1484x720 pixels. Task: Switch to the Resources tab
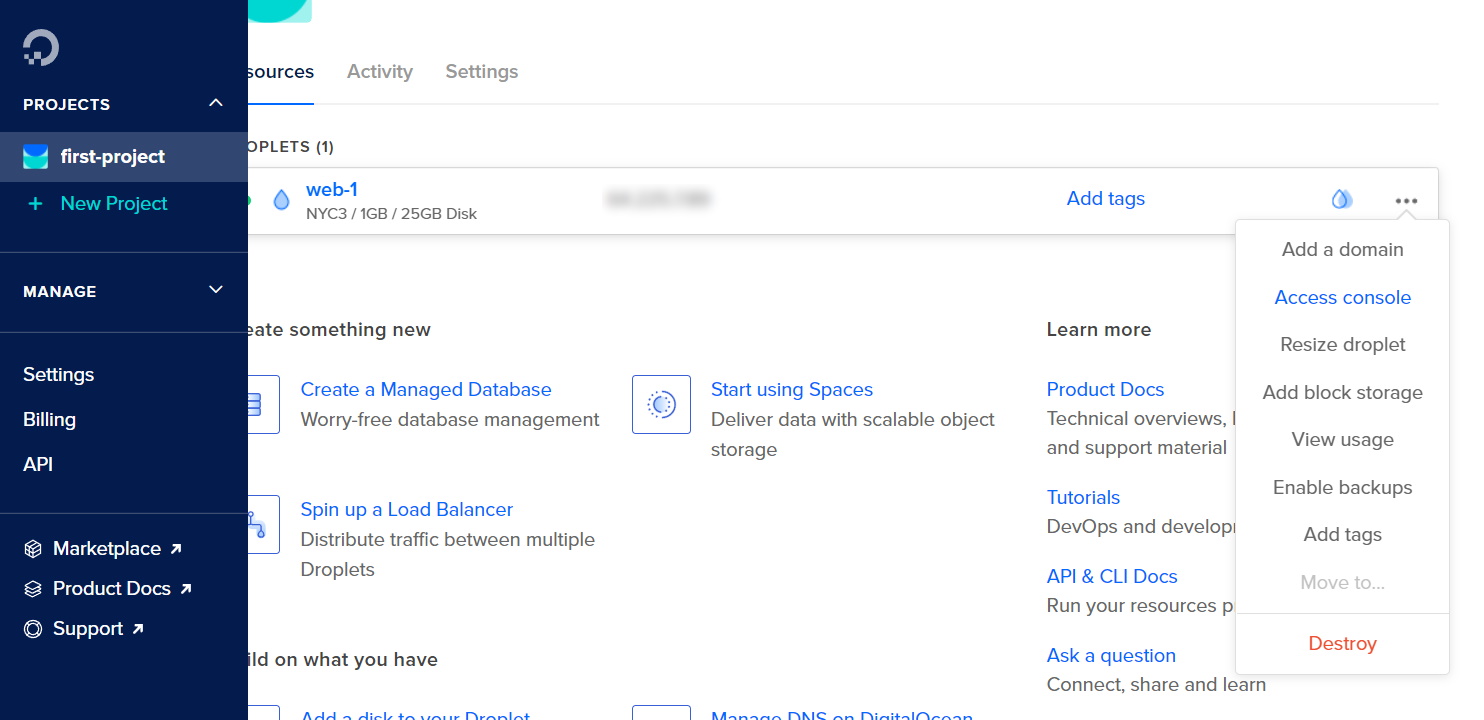pyautogui.click(x=281, y=72)
